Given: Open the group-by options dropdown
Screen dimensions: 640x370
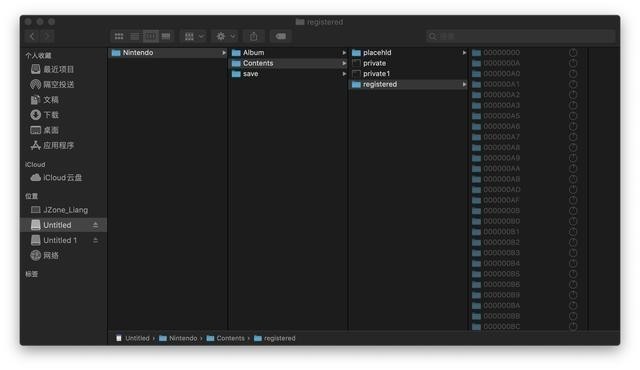Looking at the screenshot, I should click(194, 36).
